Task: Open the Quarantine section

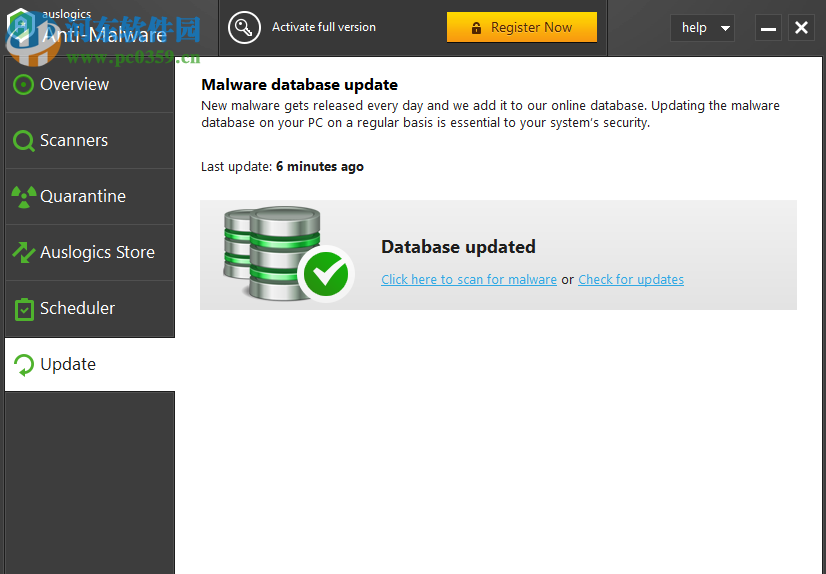Action: [90, 196]
